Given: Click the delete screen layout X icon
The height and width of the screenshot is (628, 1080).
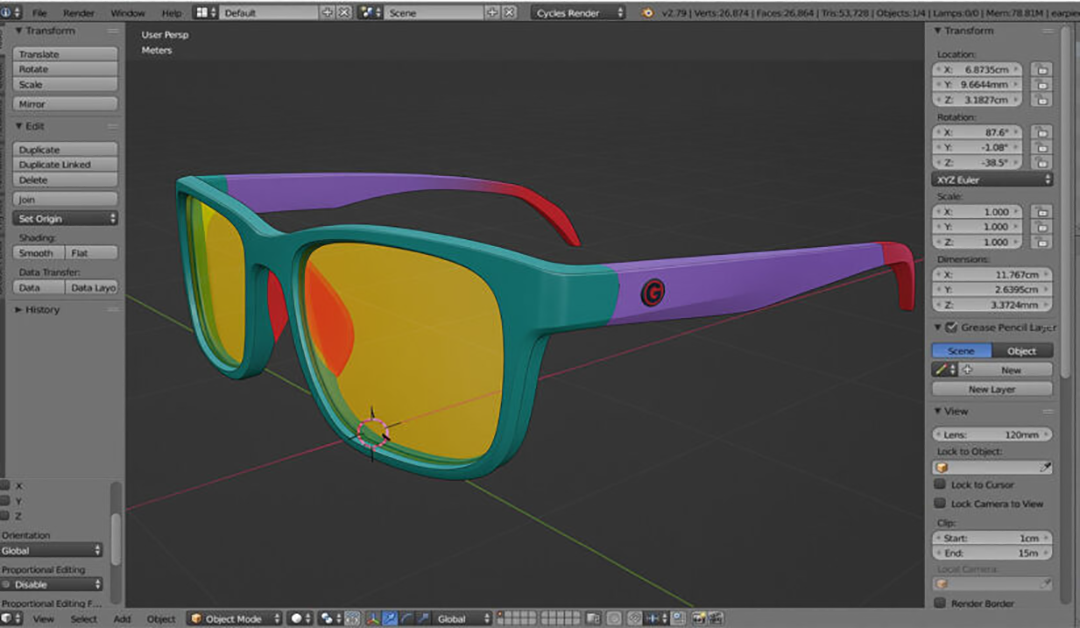Looking at the screenshot, I should [344, 13].
